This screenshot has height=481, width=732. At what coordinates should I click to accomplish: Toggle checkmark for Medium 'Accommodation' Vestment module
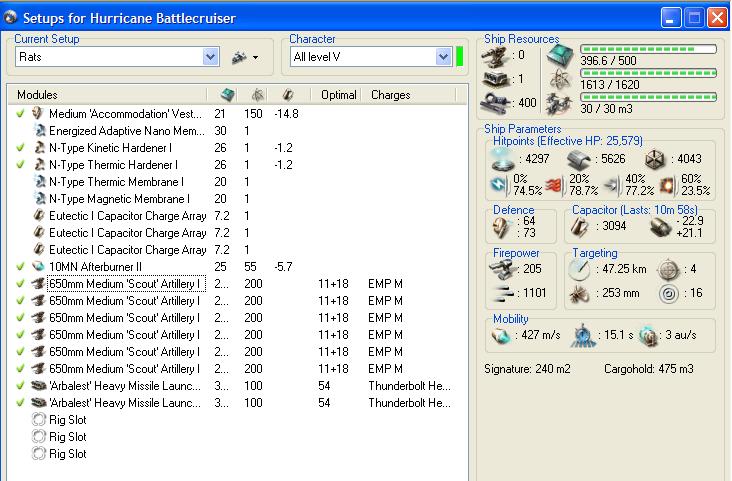[x=21, y=114]
